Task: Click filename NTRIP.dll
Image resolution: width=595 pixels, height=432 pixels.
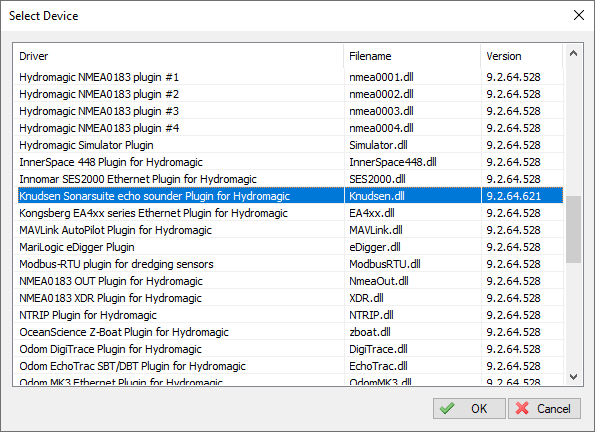Action: (371, 315)
